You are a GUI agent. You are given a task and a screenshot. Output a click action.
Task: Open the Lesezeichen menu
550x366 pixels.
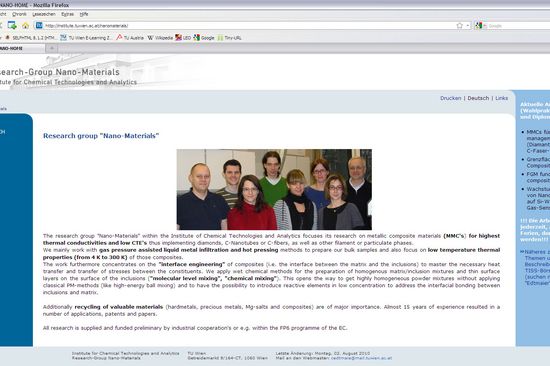[44, 14]
